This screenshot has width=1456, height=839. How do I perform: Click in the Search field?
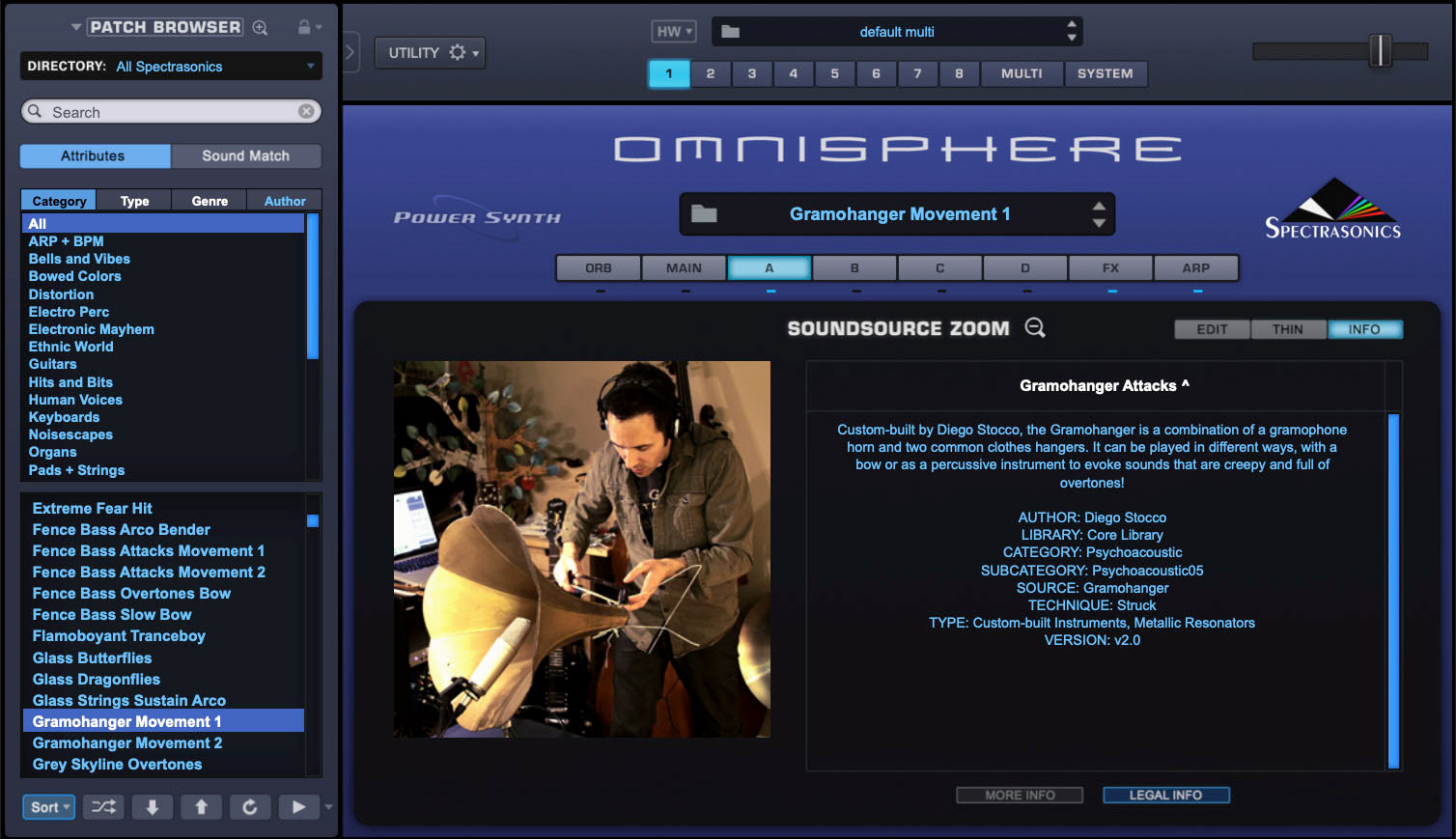[171, 112]
